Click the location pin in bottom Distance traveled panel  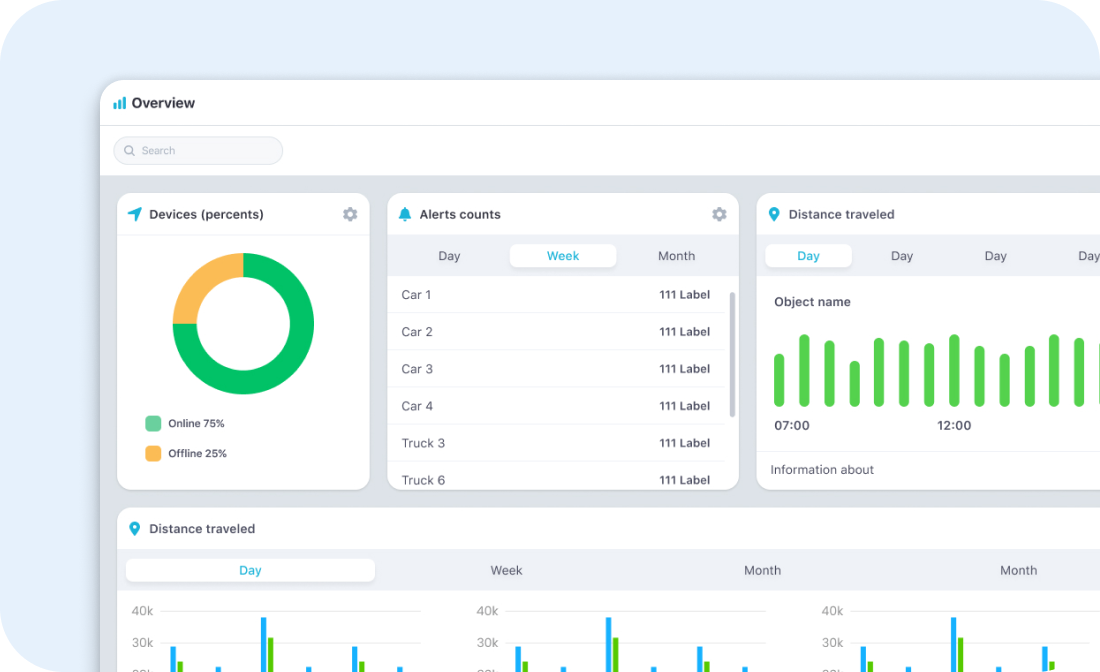(x=135, y=529)
